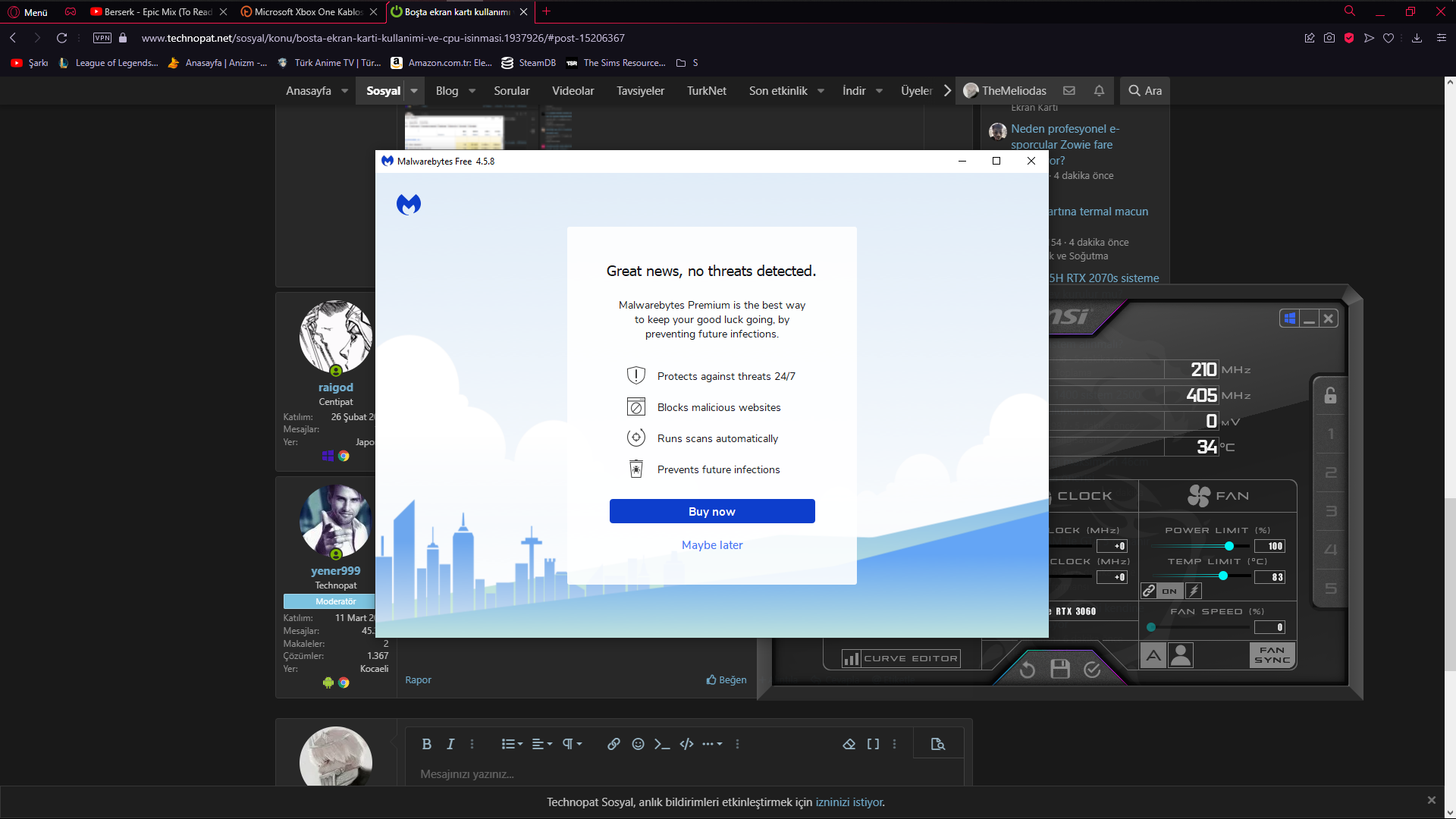
Task: Click the eraser remove formatting icon
Action: 849,744
